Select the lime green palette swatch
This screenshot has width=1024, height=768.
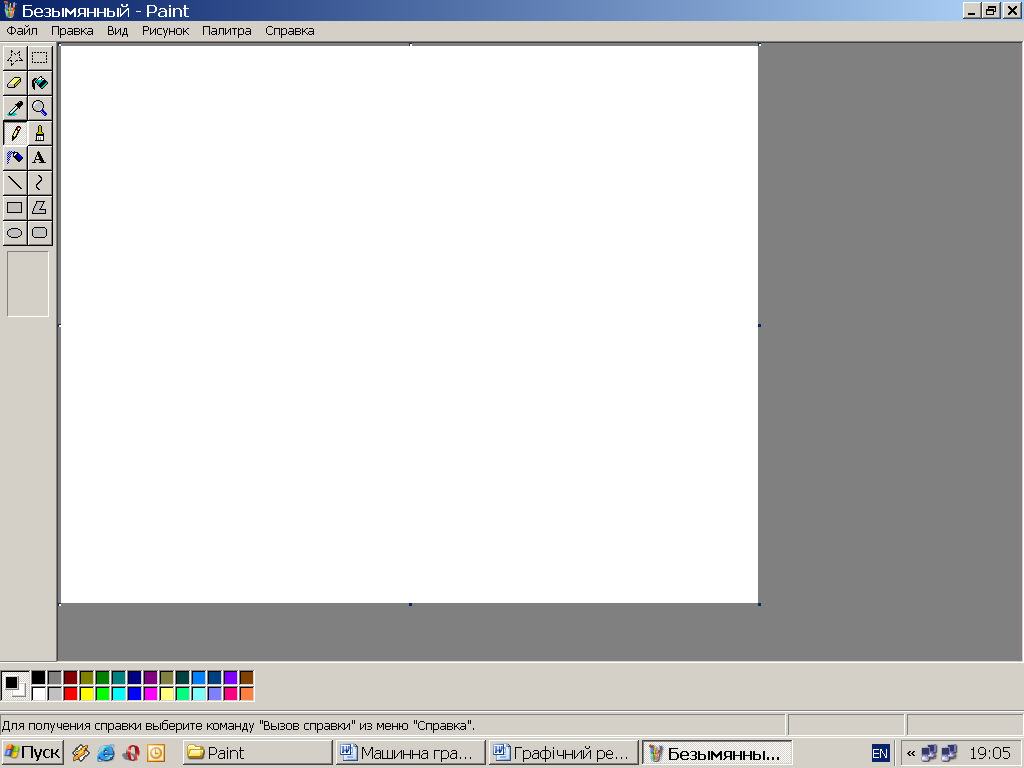pos(103,694)
